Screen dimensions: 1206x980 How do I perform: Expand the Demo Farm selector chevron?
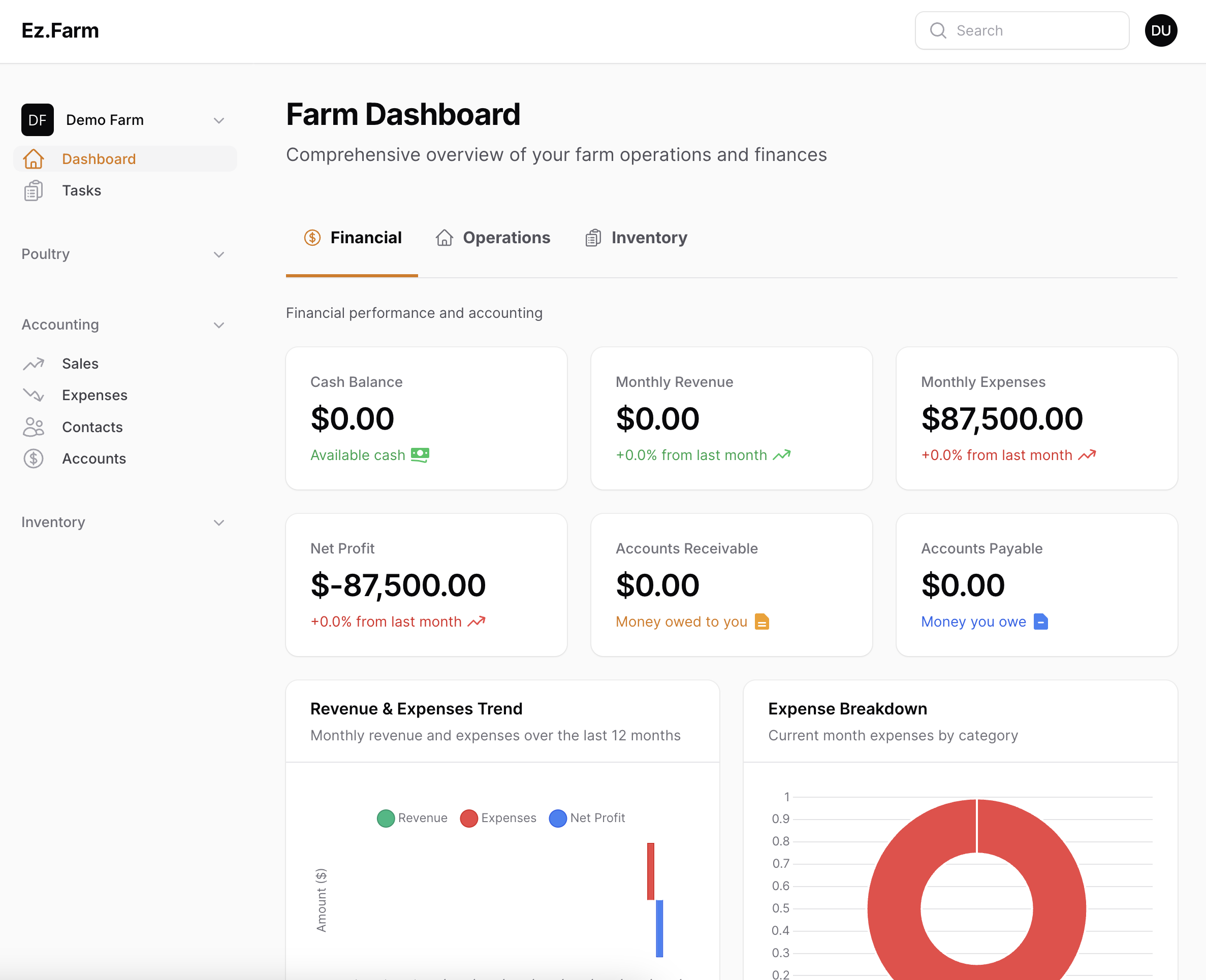click(219, 120)
